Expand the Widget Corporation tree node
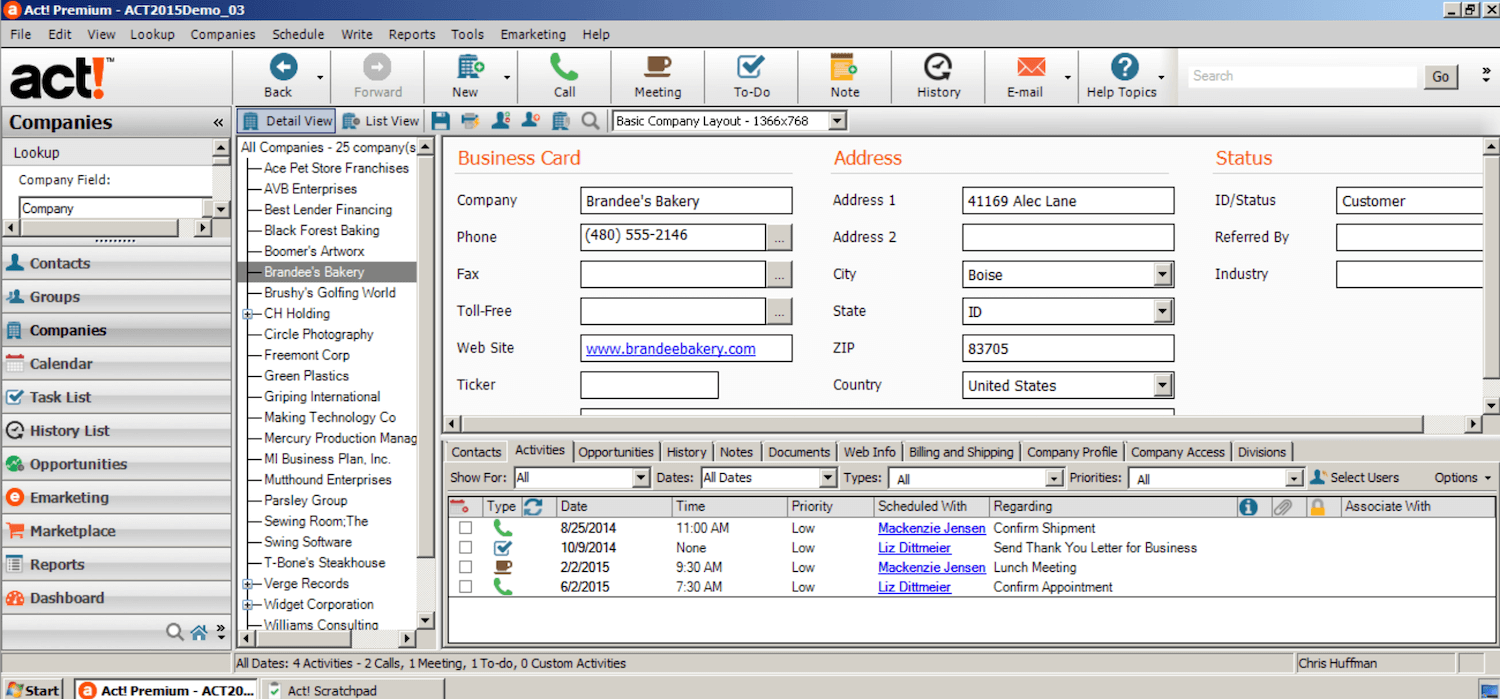Screen dimensions: 1500x699 tap(247, 605)
